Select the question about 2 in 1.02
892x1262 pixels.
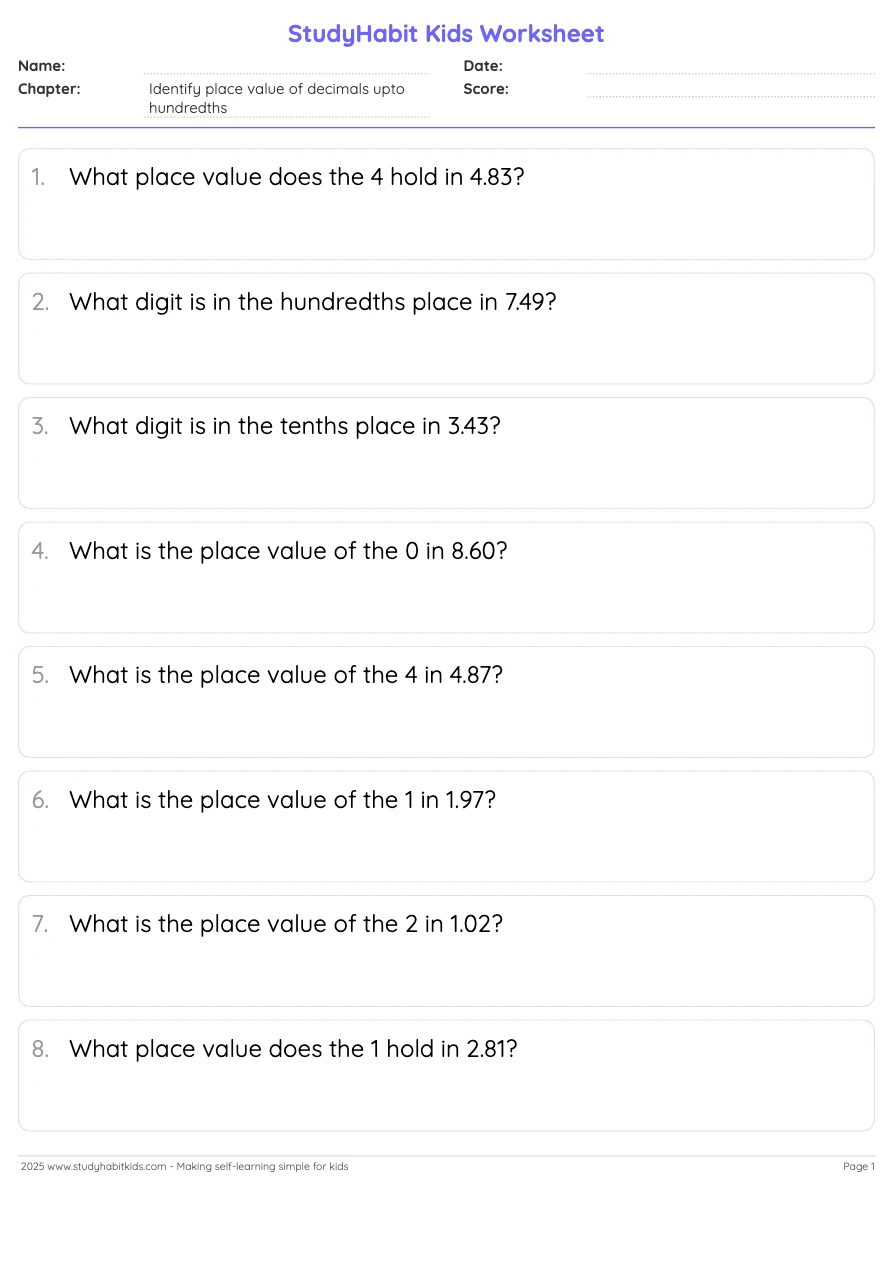coord(286,924)
